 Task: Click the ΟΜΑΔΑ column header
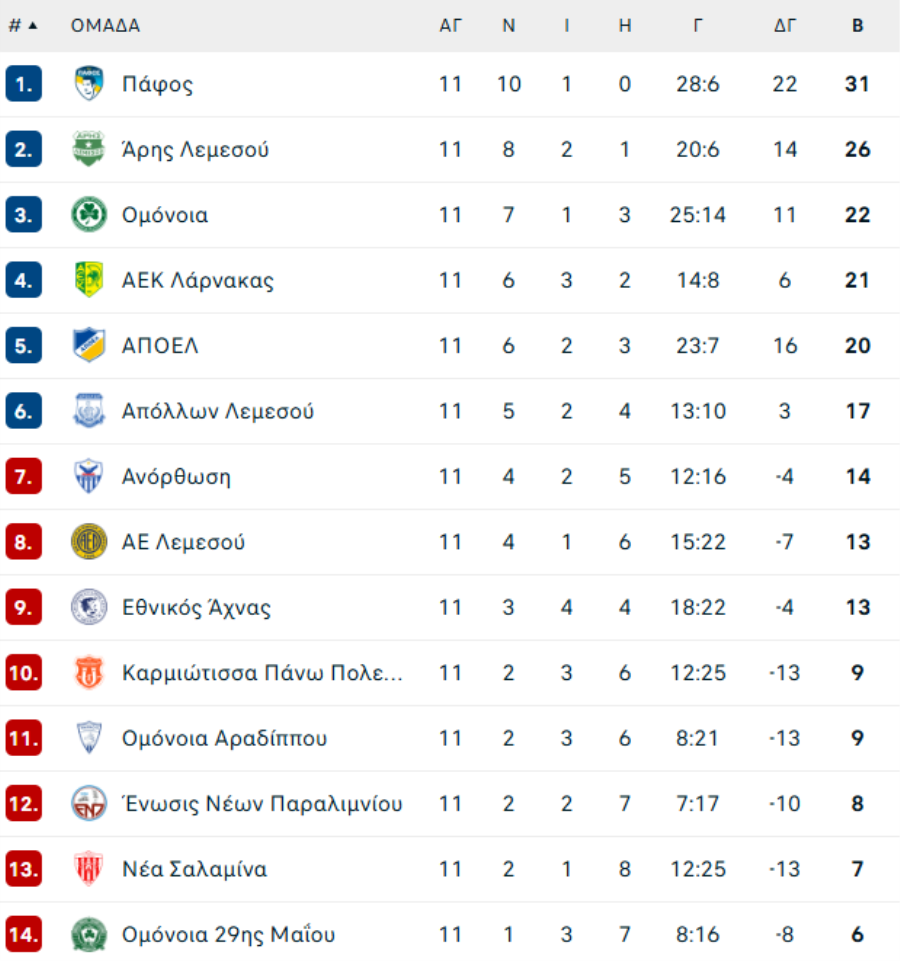[105, 26]
